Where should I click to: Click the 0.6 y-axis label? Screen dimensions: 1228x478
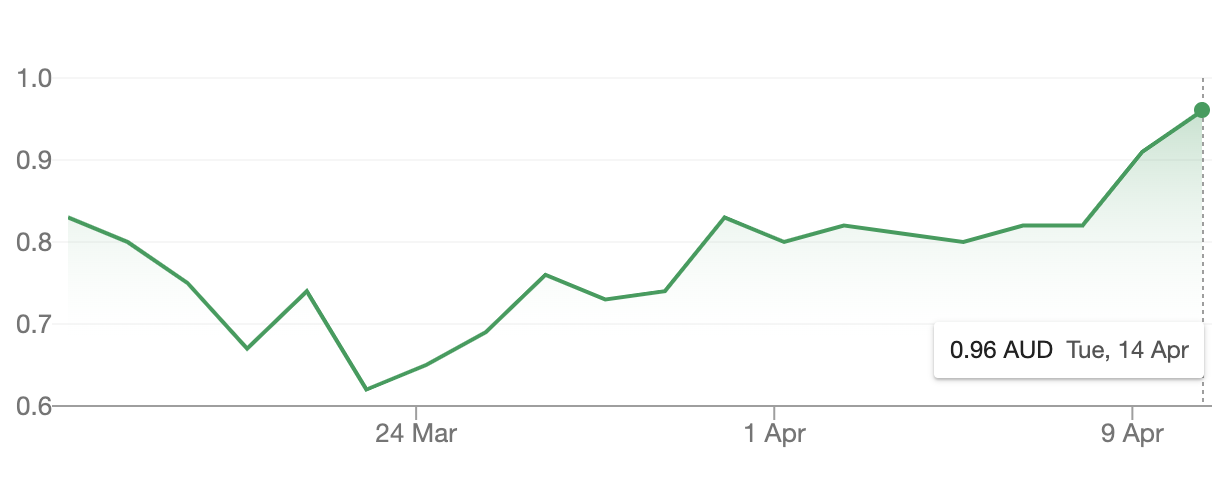35,406
